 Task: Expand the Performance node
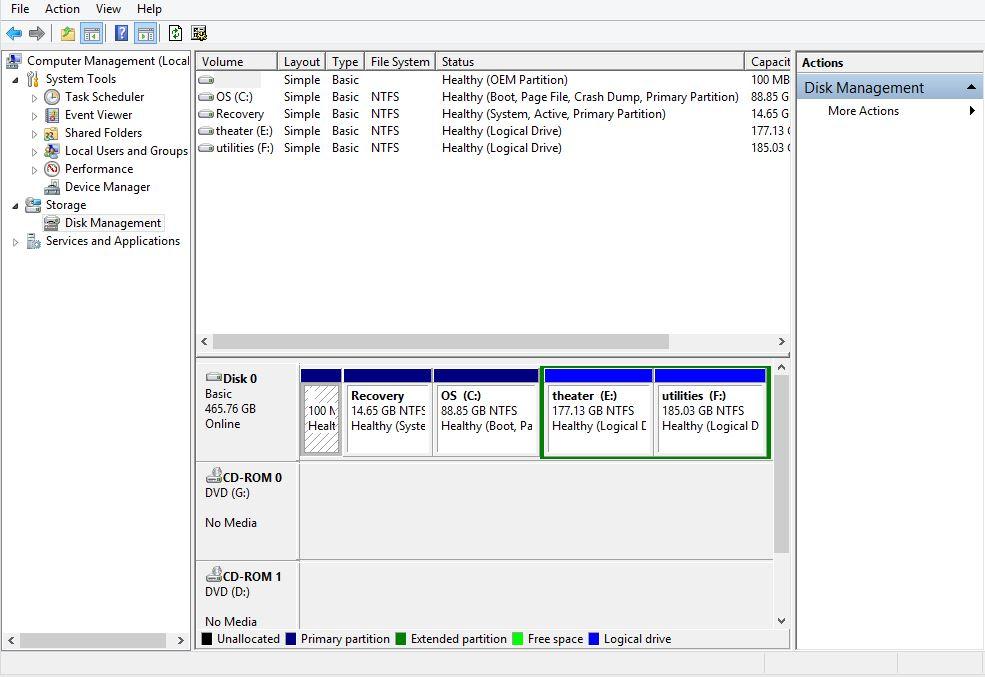34,170
